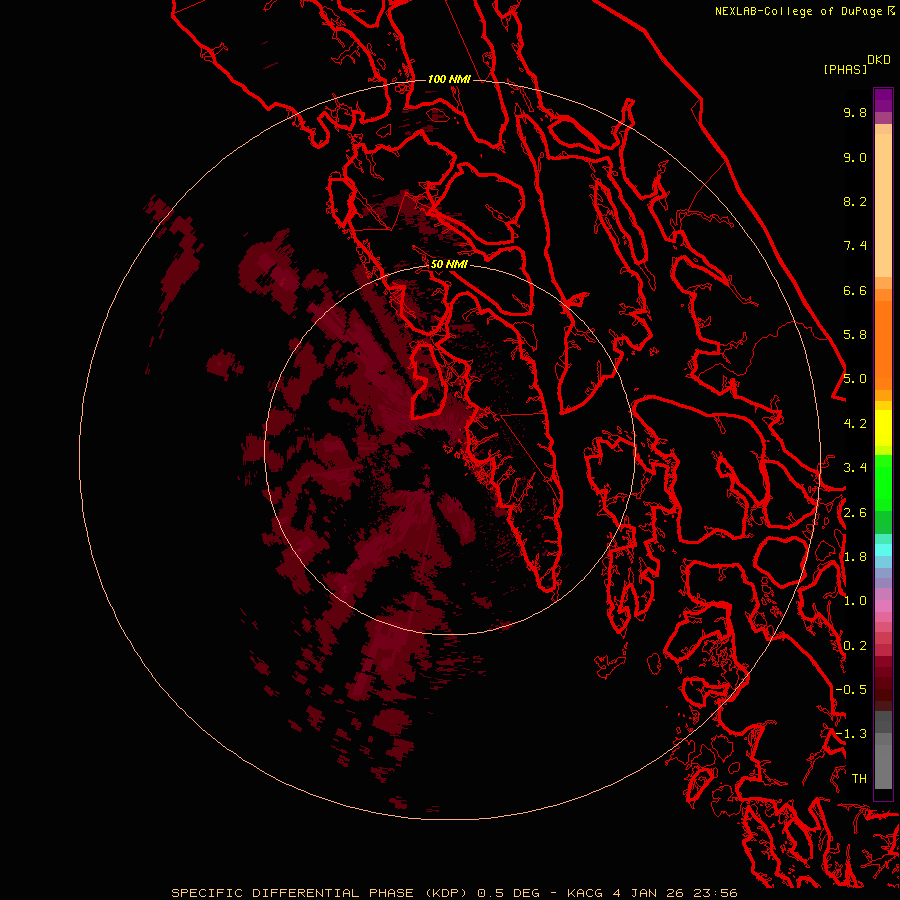
Task: Click the 2.6 value on the color scale
Action: coord(855,513)
